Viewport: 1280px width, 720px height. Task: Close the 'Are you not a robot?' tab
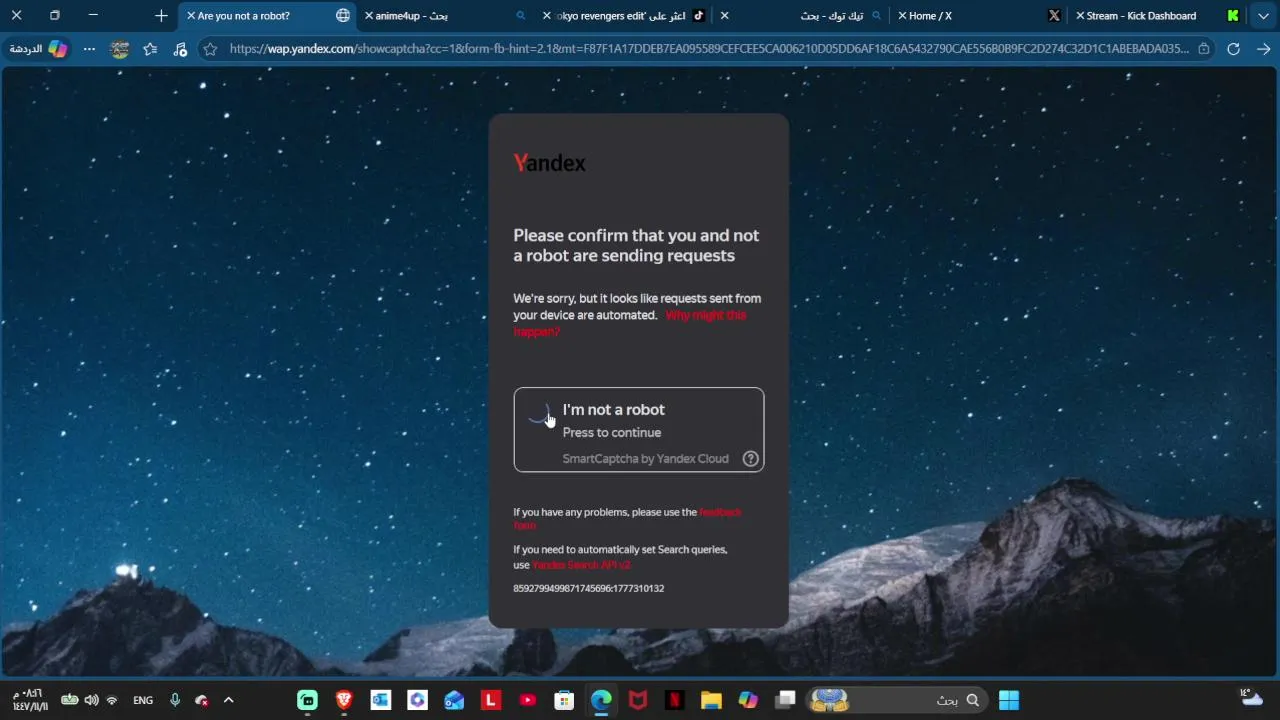191,16
